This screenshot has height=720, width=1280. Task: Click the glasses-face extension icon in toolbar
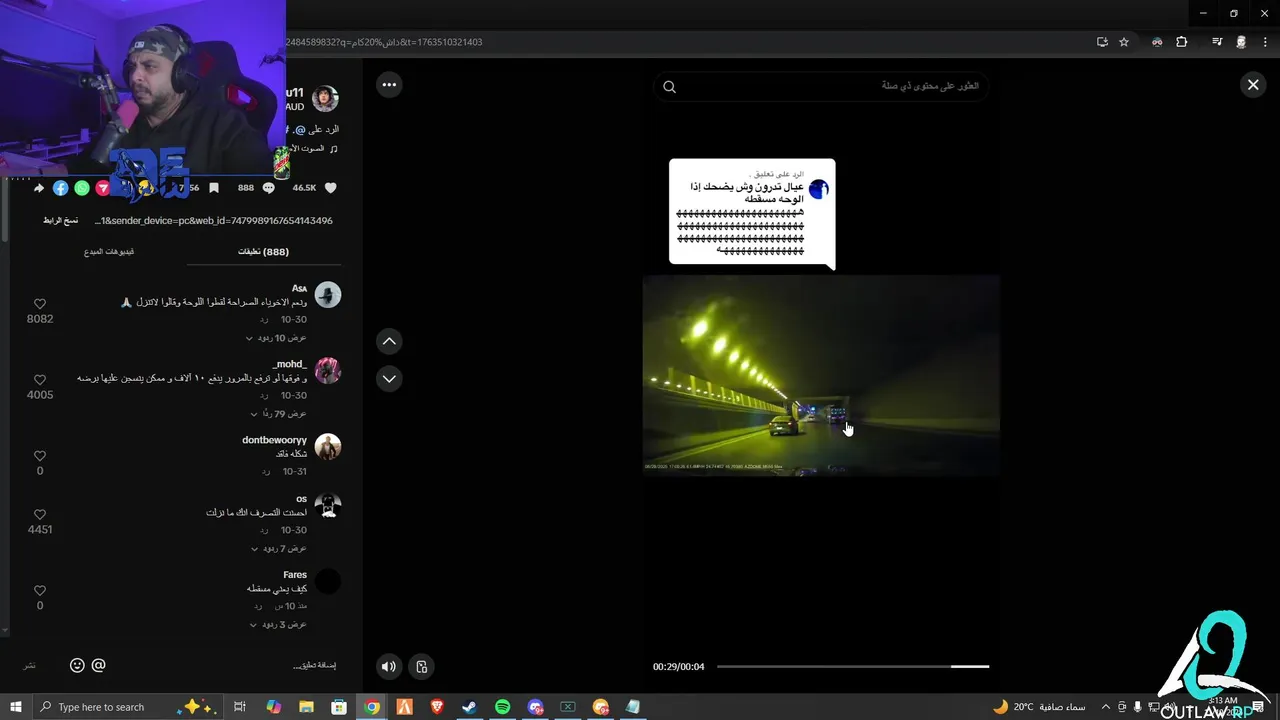(1157, 42)
